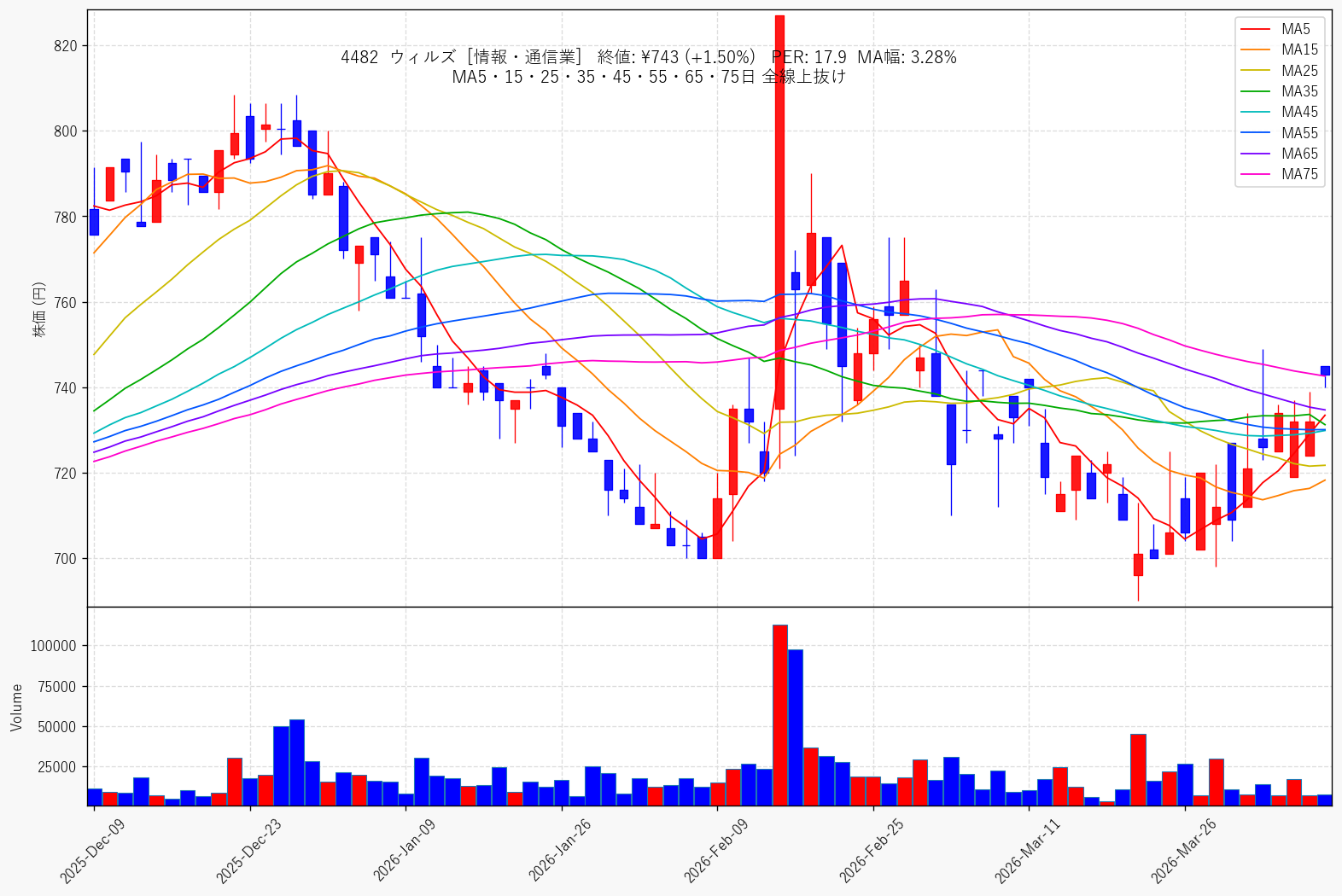Viewport: 1342px width, 896px height.
Task: Click the MA35 legend label
Action: [1299, 91]
